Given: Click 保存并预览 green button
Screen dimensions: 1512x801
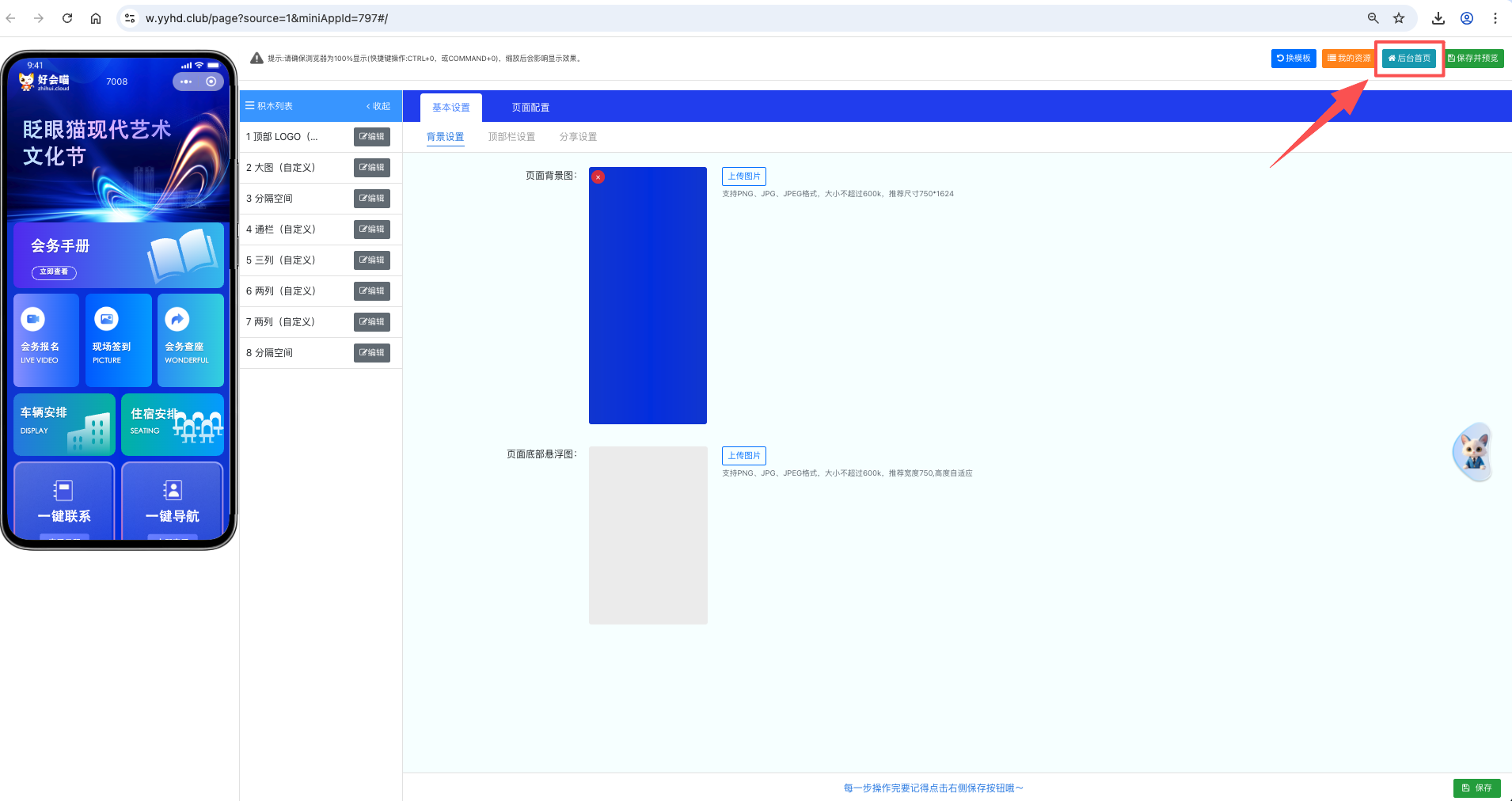Looking at the screenshot, I should pos(1472,59).
